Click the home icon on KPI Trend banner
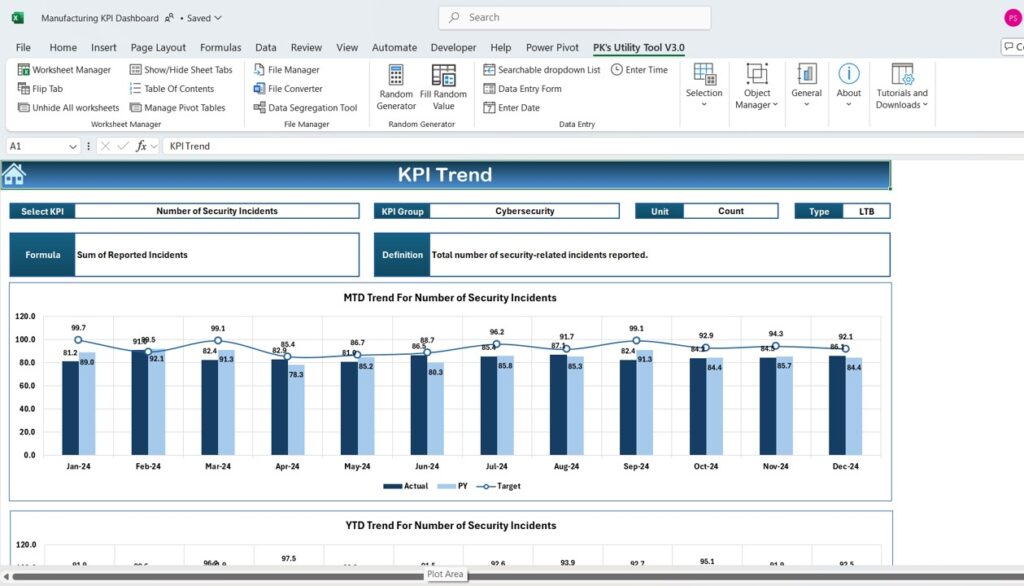 pyautogui.click(x=14, y=174)
